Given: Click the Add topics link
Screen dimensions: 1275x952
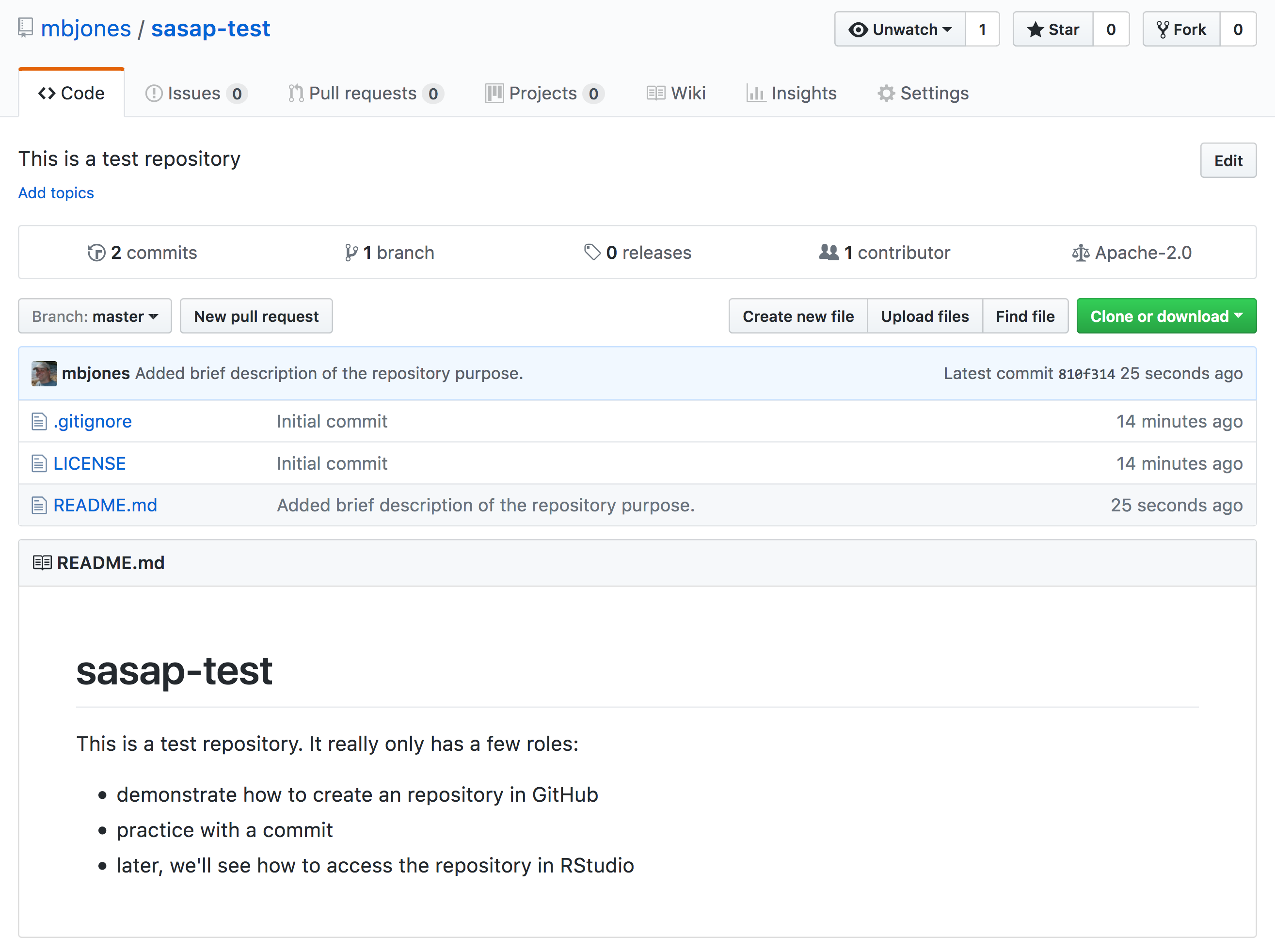Looking at the screenshot, I should [x=56, y=193].
